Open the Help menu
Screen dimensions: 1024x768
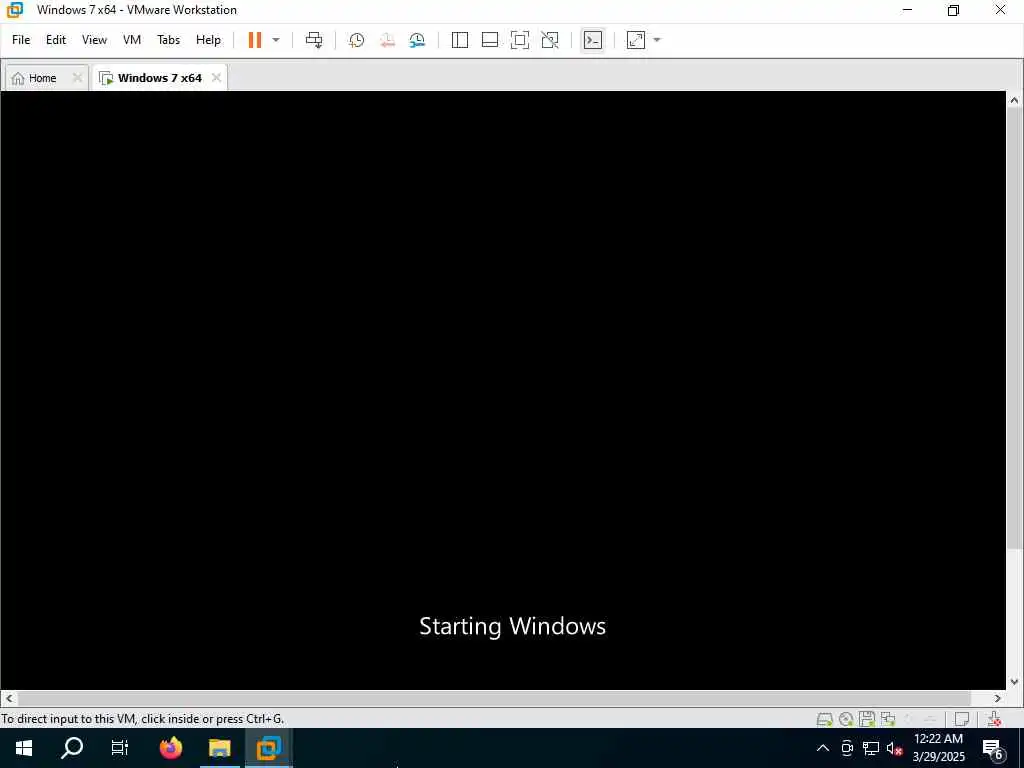coord(208,40)
